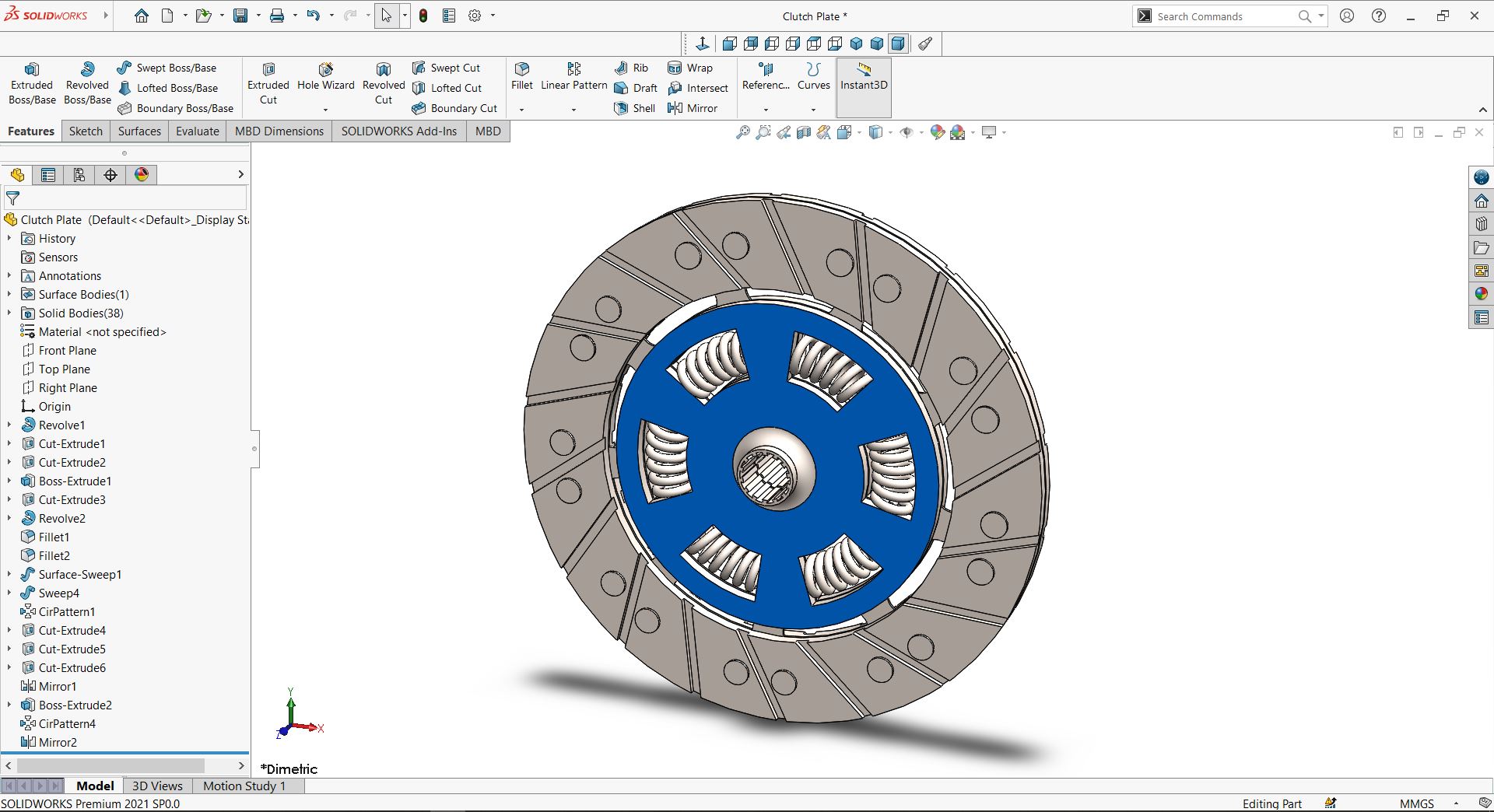Click the Zoom to Area icon
The image size is (1494, 812).
point(763,132)
